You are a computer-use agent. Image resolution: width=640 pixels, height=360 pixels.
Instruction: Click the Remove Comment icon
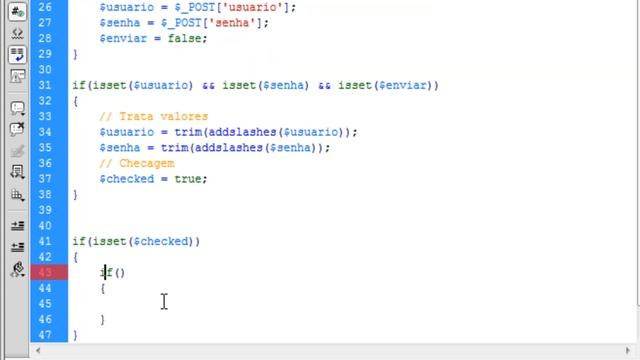coord(17,129)
